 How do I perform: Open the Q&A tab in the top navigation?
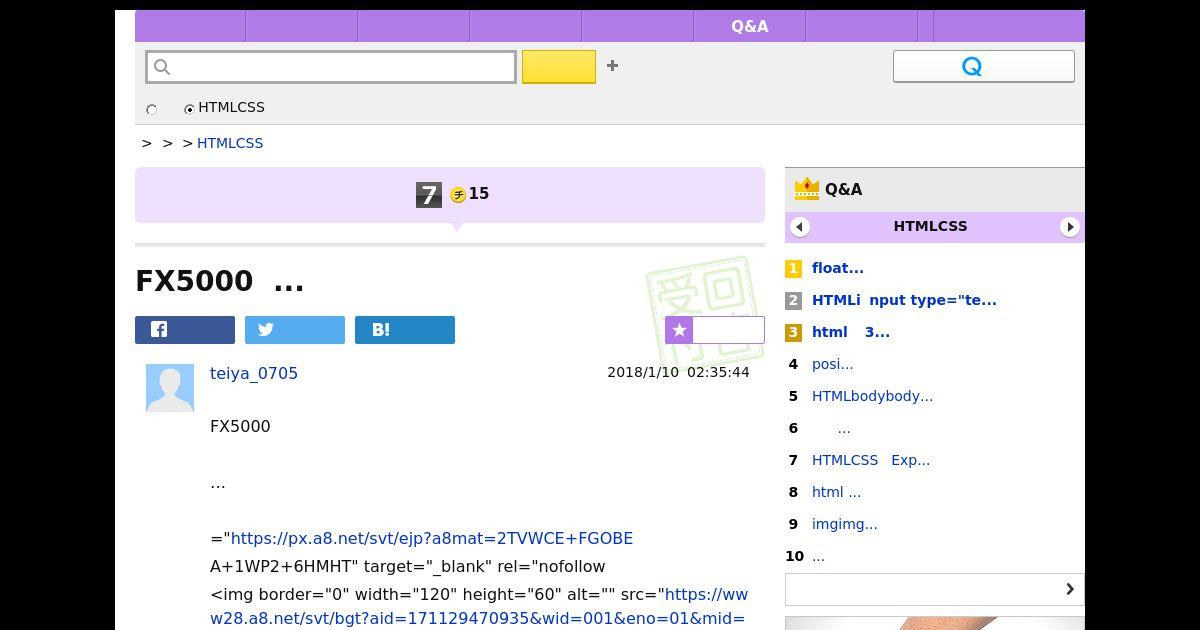coord(750,26)
